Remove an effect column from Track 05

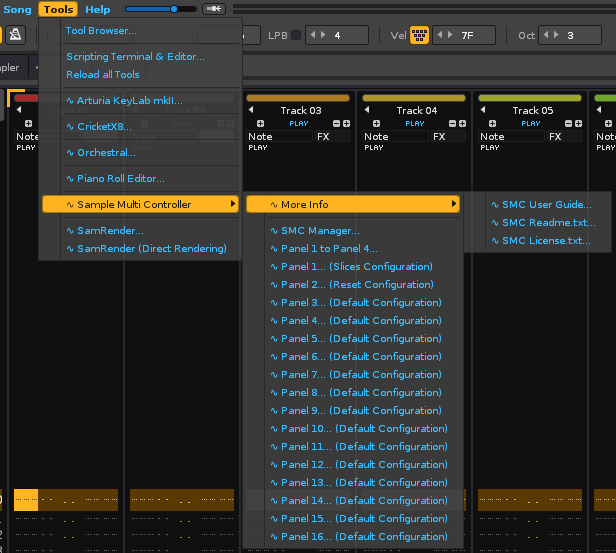click(568, 123)
